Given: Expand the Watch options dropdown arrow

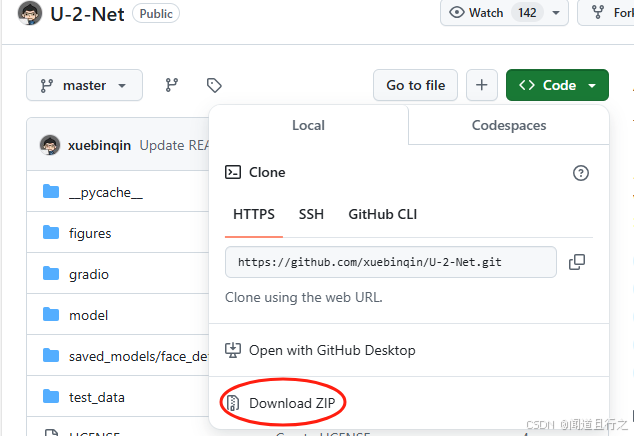Looking at the screenshot, I should pyautogui.click(x=556, y=13).
